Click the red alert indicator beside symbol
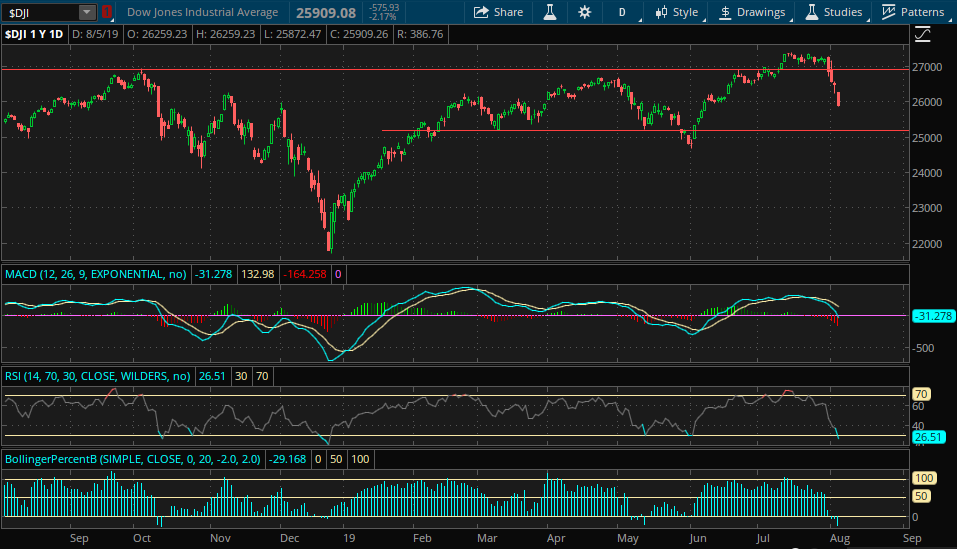Screen dimensions: 957x549 click(107, 12)
